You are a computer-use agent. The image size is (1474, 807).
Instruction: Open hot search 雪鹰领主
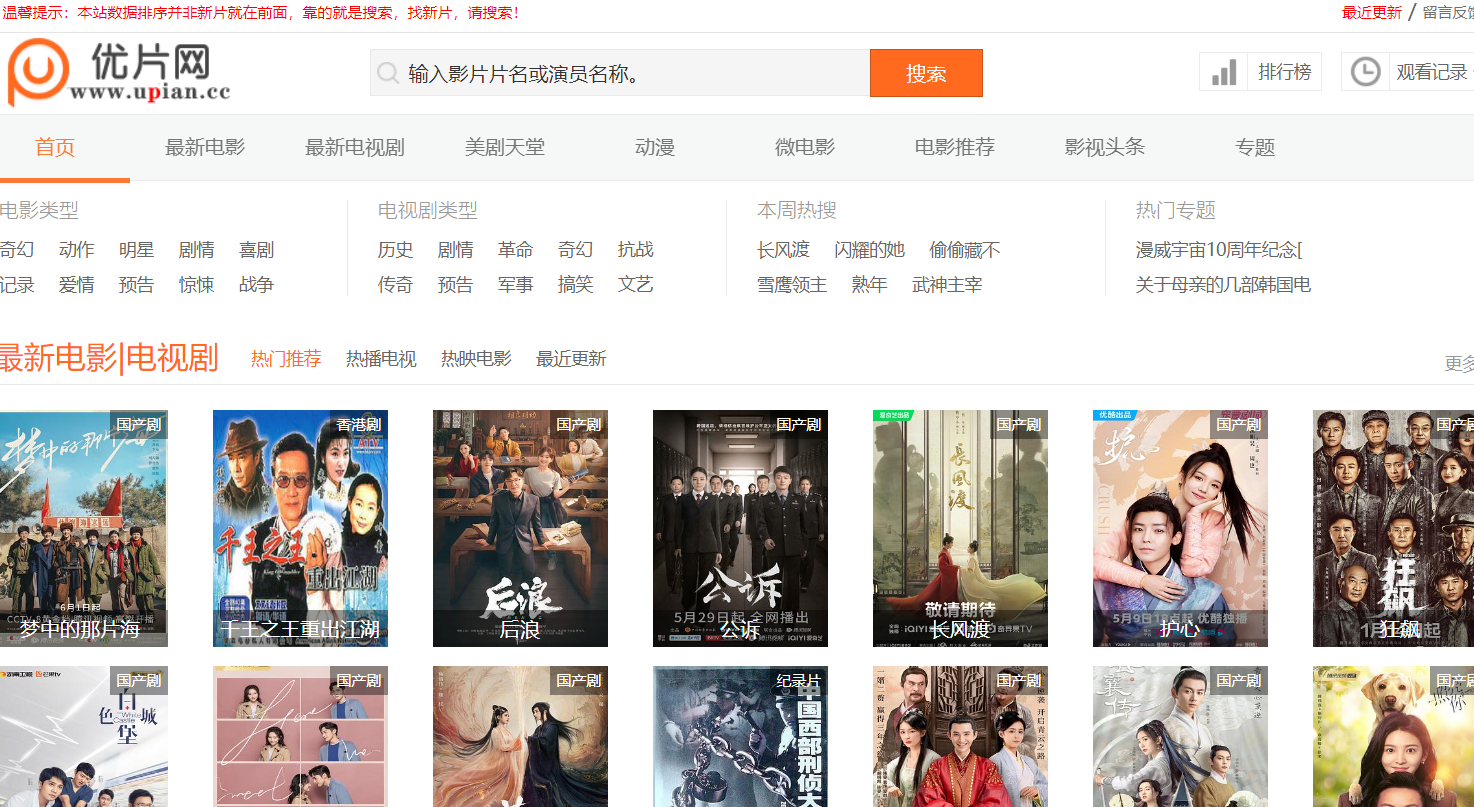[x=793, y=285]
